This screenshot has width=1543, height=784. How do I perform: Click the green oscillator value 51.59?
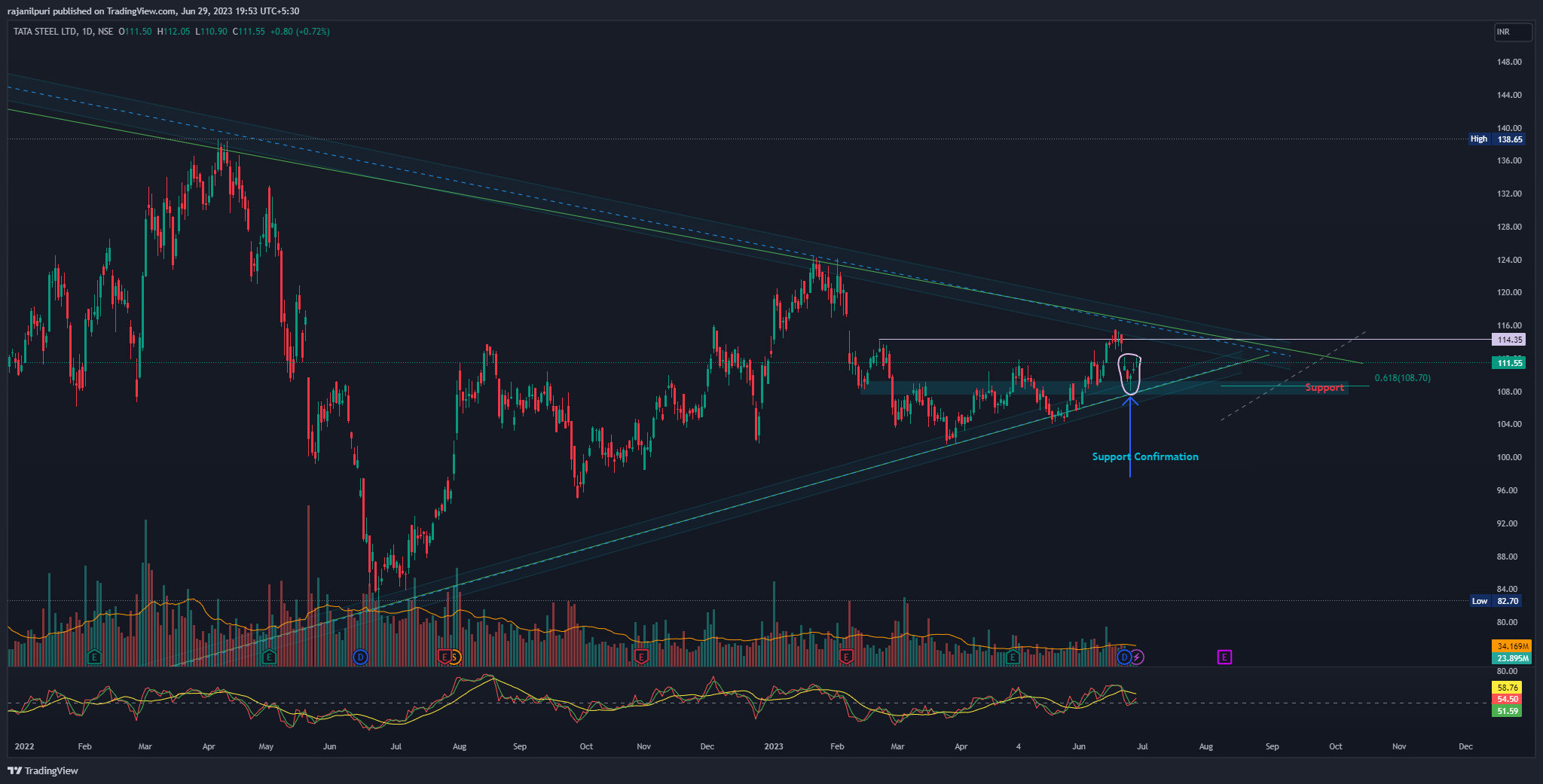(x=1507, y=711)
